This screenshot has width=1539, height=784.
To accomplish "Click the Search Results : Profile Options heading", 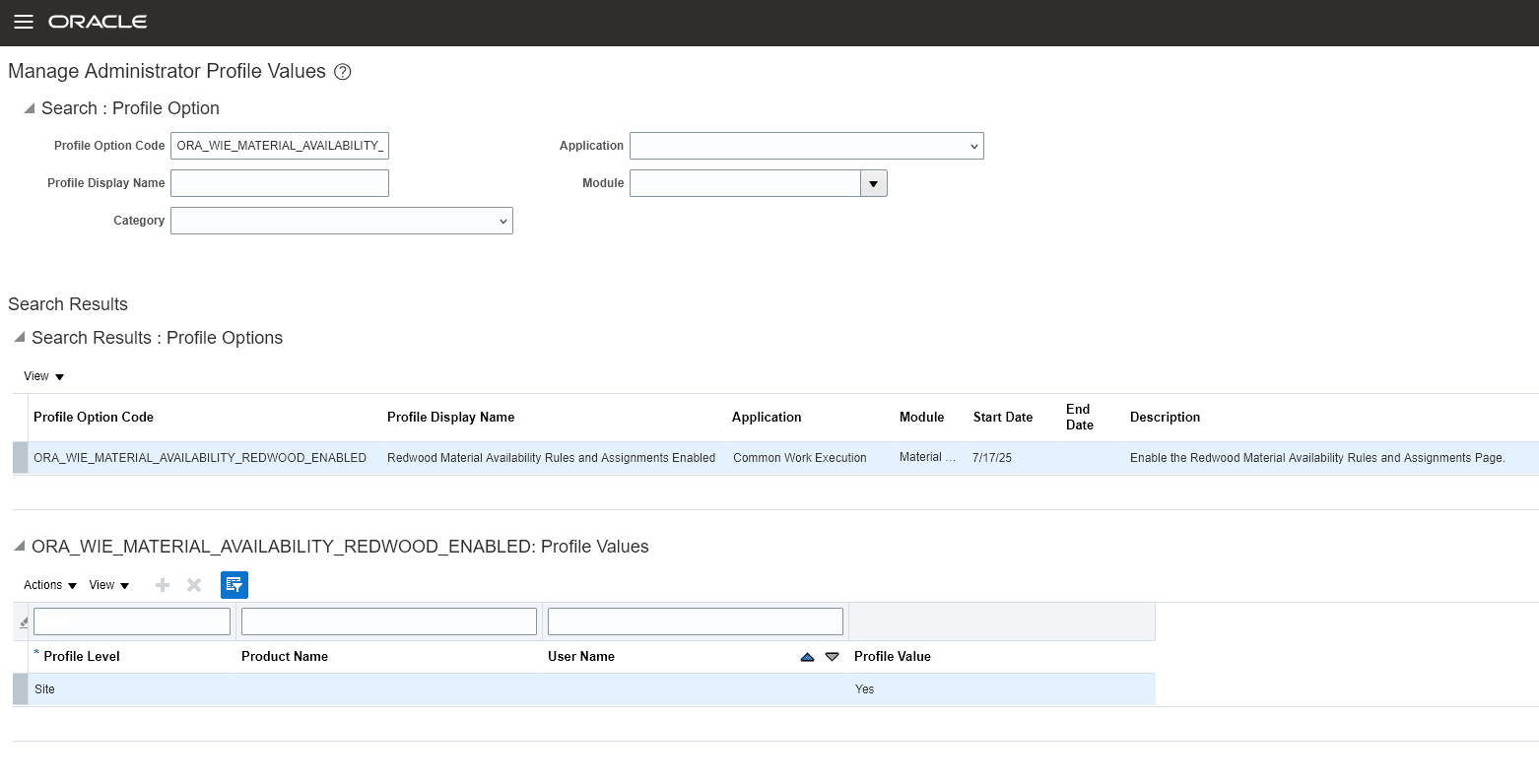I will (x=158, y=338).
